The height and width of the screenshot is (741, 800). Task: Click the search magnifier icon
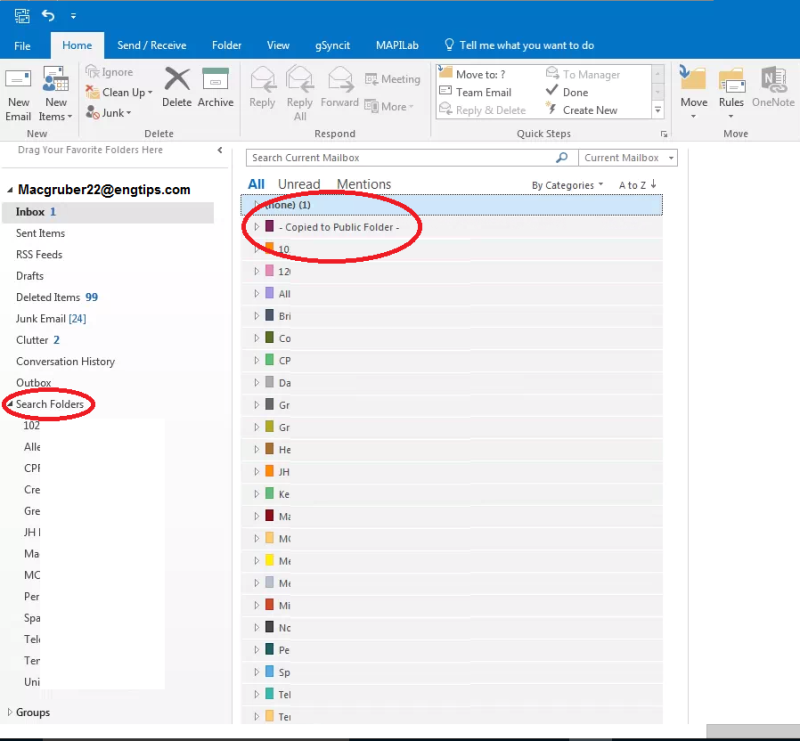[562, 158]
